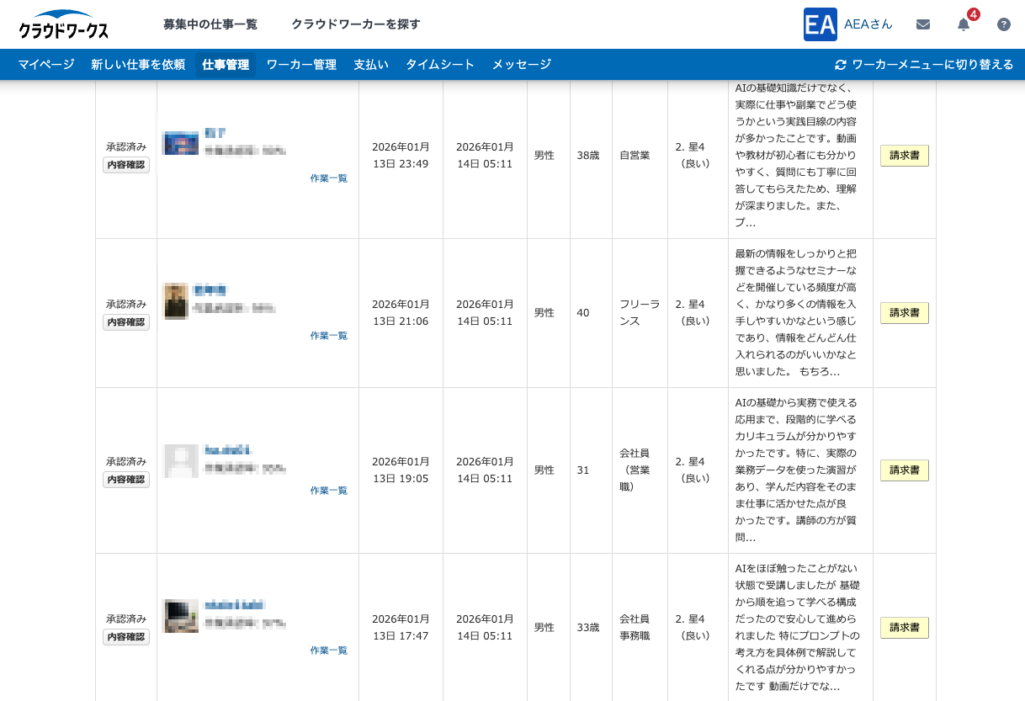Open タイムシート menu item
The height and width of the screenshot is (701, 1025).
point(440,65)
